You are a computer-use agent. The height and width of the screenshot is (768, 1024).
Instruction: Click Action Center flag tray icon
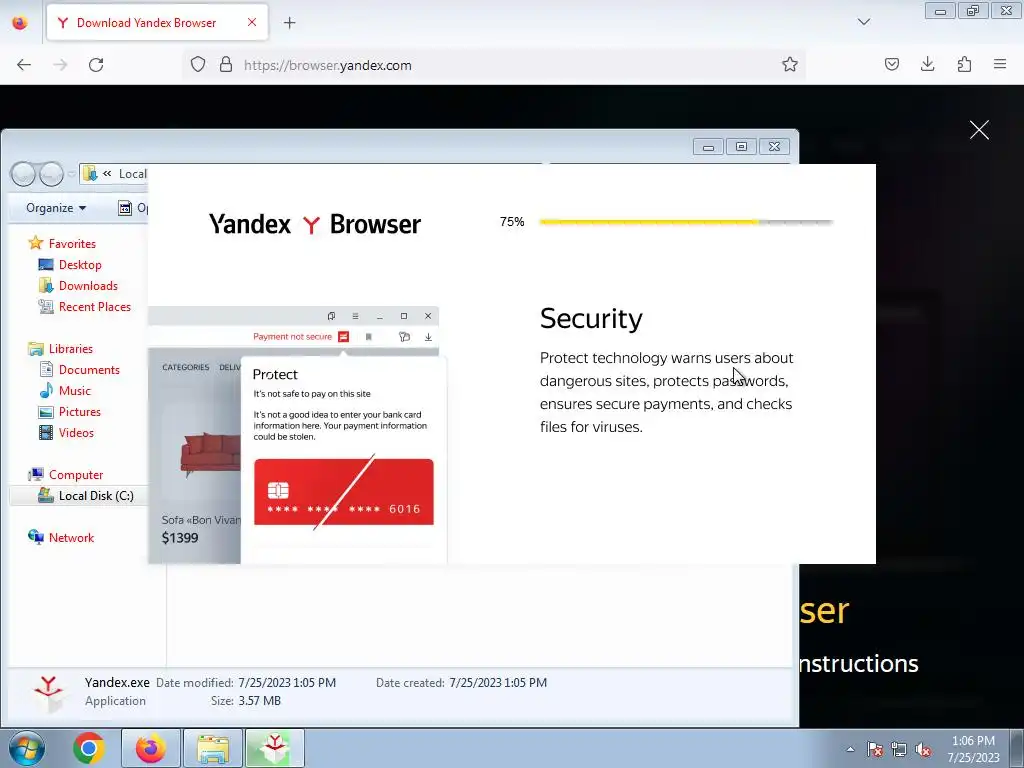tap(874, 749)
